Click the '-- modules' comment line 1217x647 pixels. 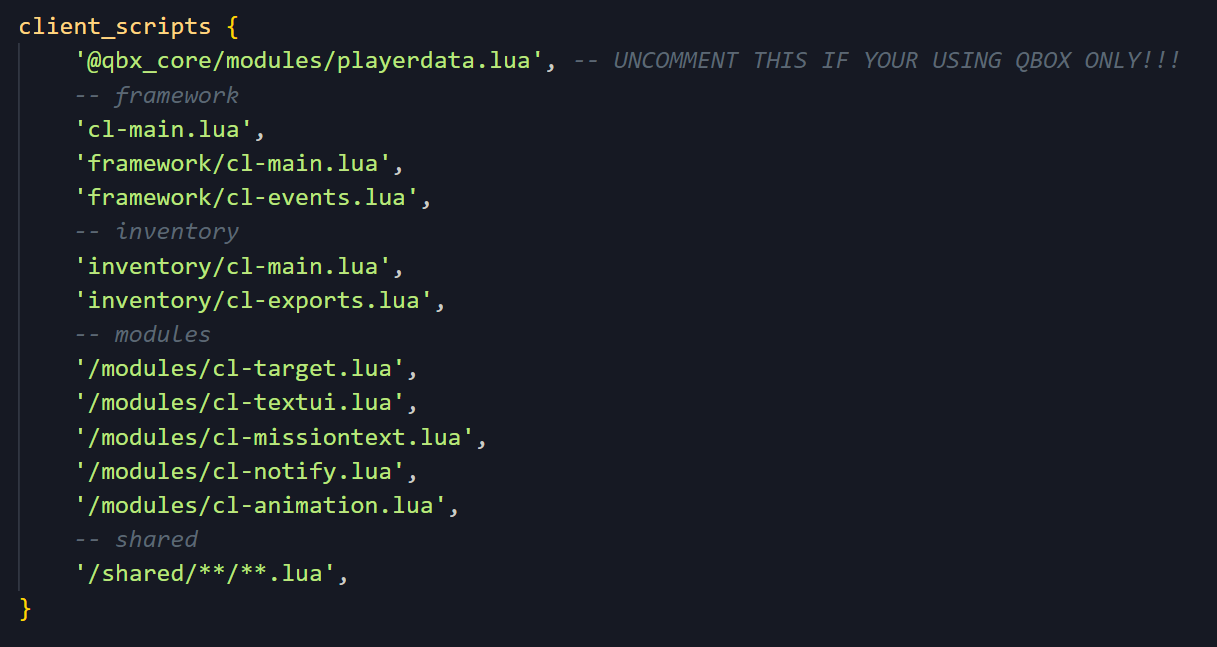pyautogui.click(x=143, y=334)
